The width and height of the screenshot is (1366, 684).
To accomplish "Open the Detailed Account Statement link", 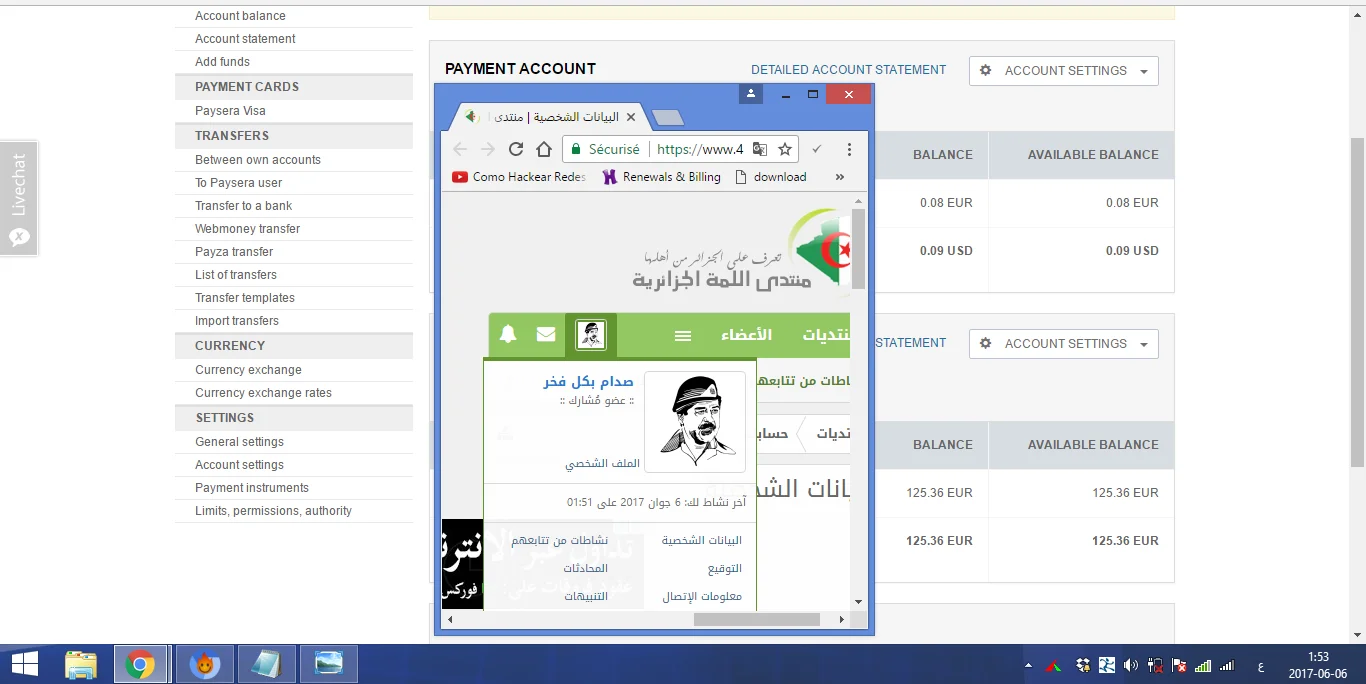I will pyautogui.click(x=848, y=70).
